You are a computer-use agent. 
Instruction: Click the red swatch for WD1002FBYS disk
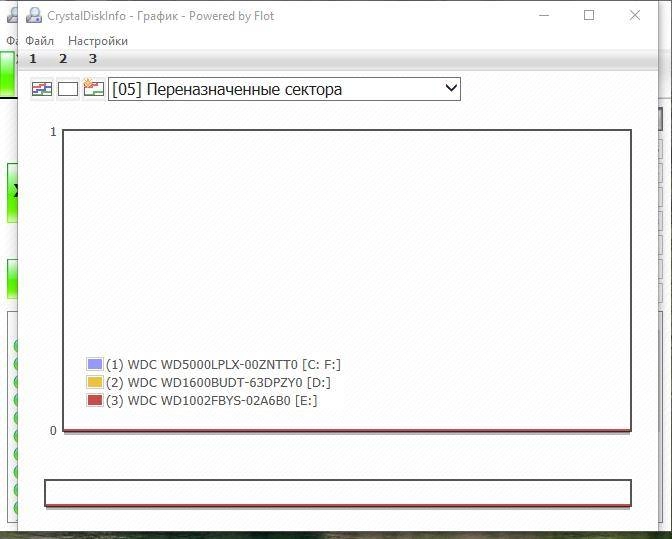pos(94,401)
